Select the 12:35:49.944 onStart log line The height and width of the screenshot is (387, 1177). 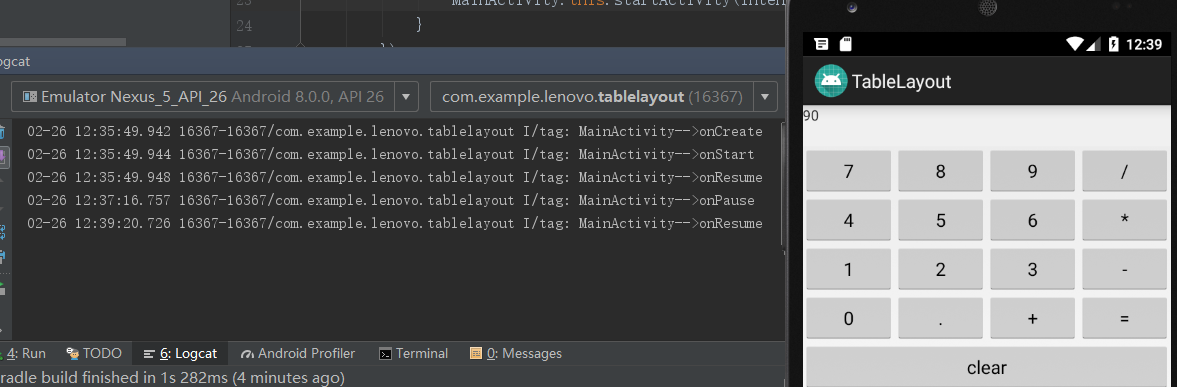coord(390,155)
